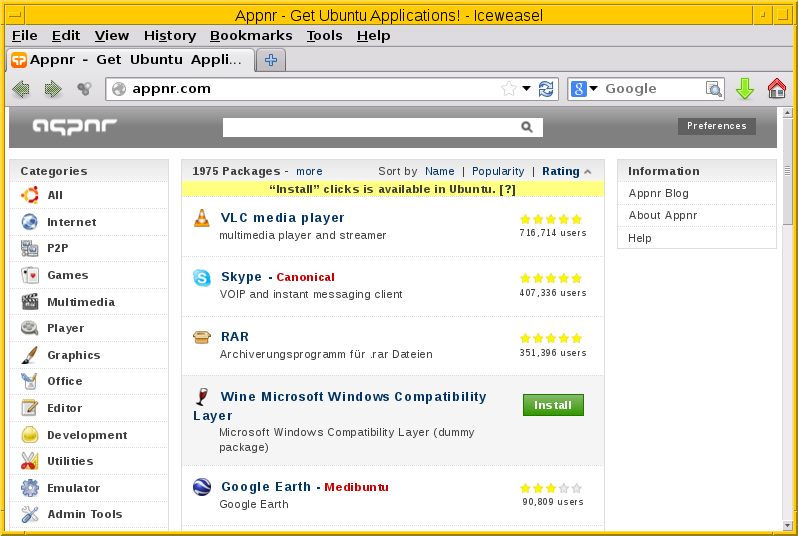The width and height of the screenshot is (798, 536).
Task: Click the VLC media player cone icon
Action: point(202,218)
